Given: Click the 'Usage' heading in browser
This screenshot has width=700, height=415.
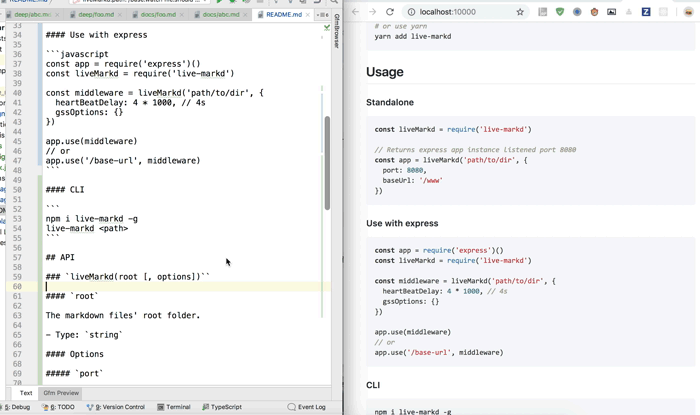Looking at the screenshot, I should [x=385, y=72].
